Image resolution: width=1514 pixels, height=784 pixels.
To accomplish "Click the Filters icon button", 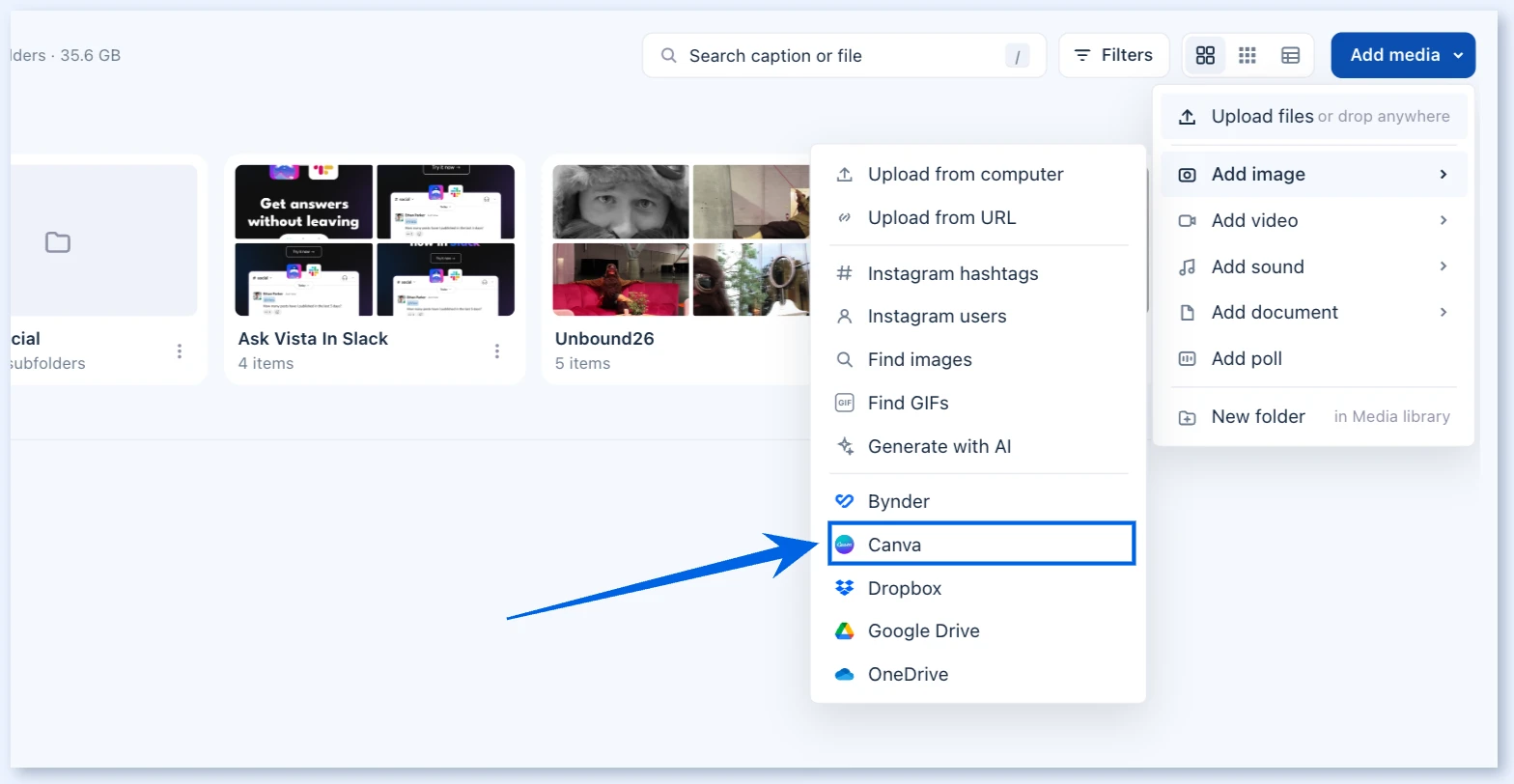I will pos(1113,55).
